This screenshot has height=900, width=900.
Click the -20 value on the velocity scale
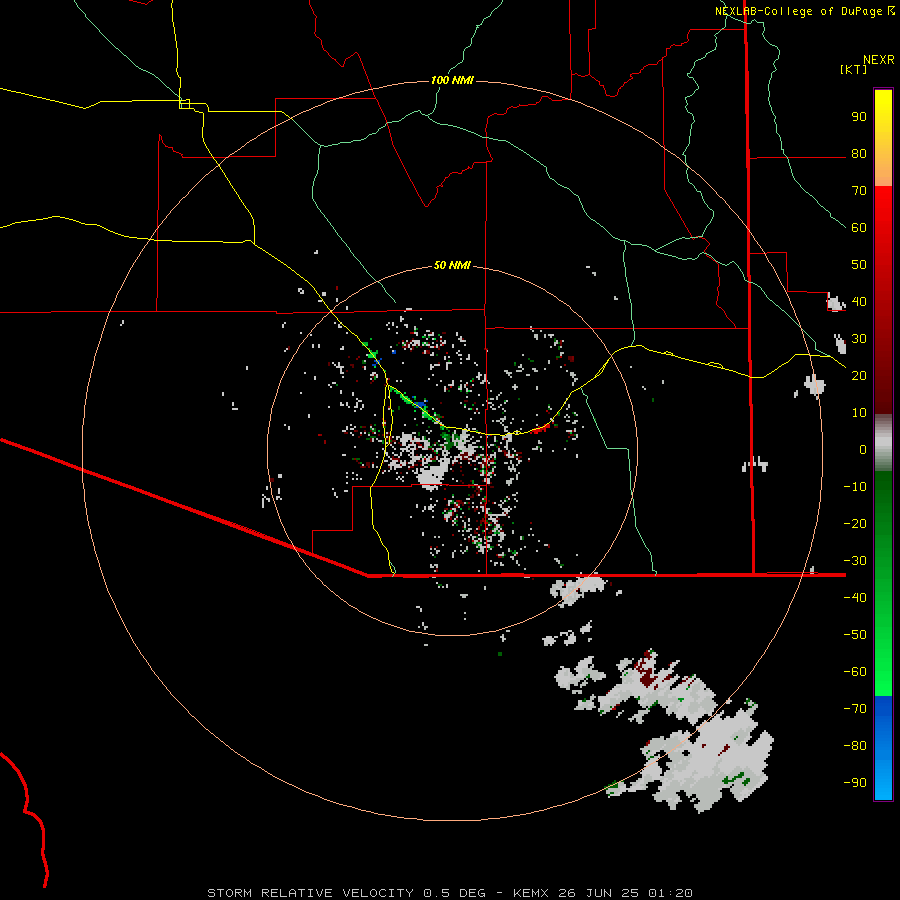pyautogui.click(x=855, y=523)
